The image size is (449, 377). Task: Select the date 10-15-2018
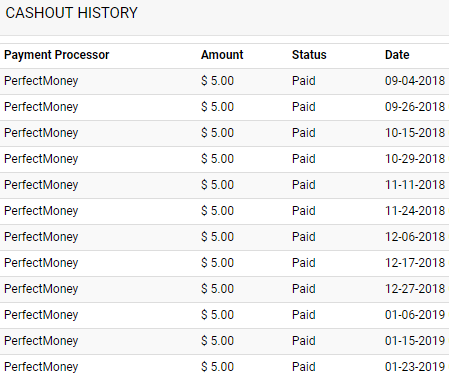click(x=415, y=133)
